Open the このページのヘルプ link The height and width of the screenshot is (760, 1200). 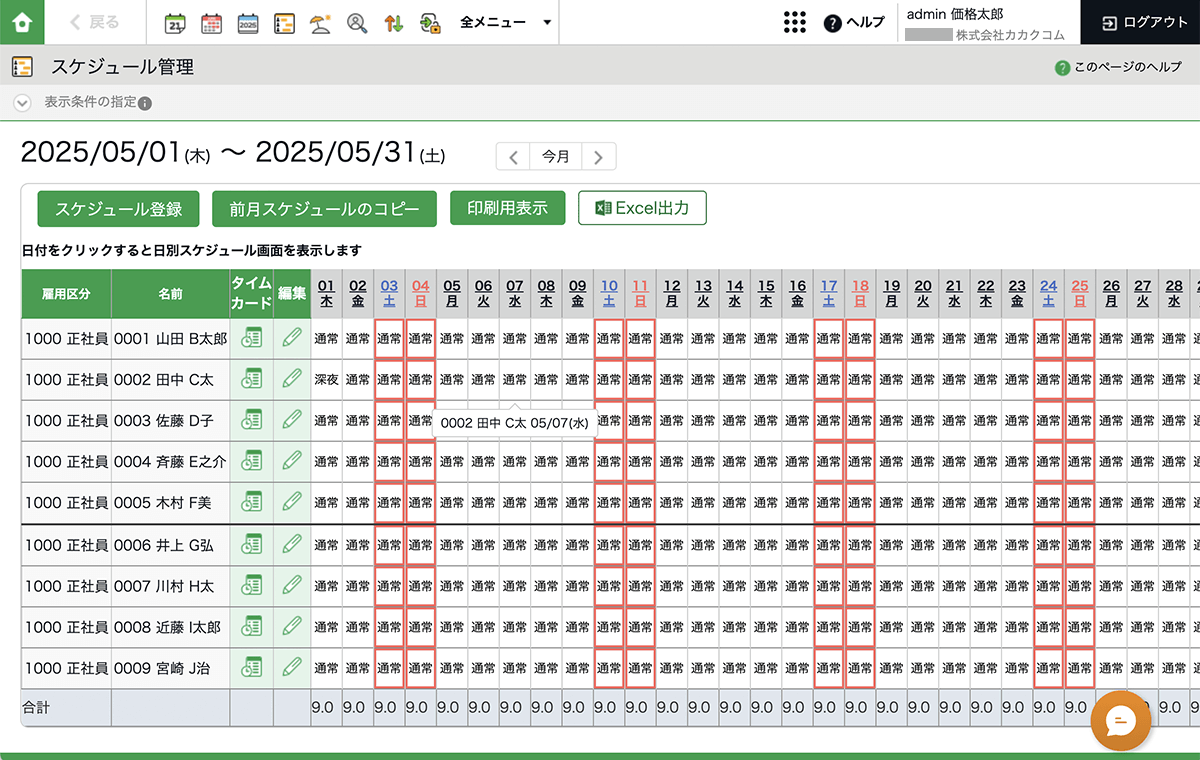pos(1118,68)
